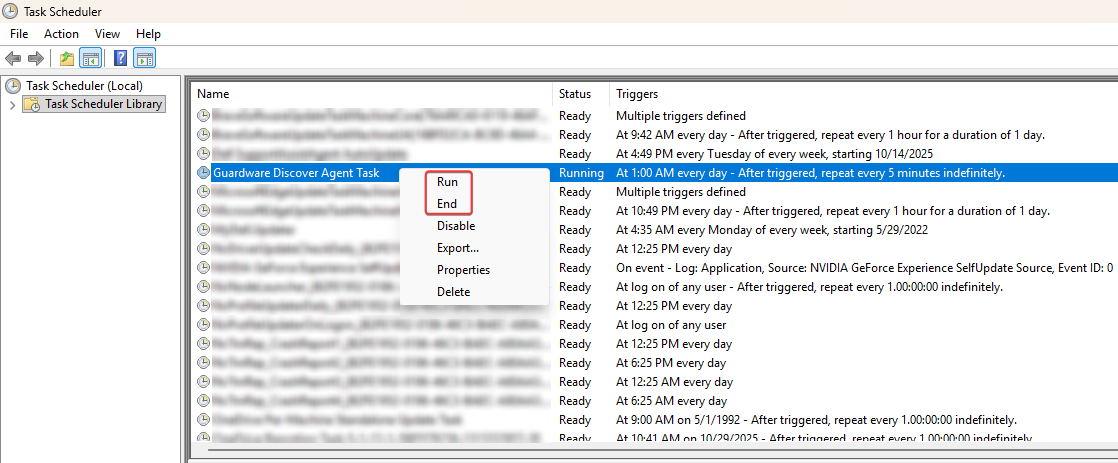1118x463 pixels.
Task: Click the Forward arrow toolbar icon
Action: tap(36, 58)
